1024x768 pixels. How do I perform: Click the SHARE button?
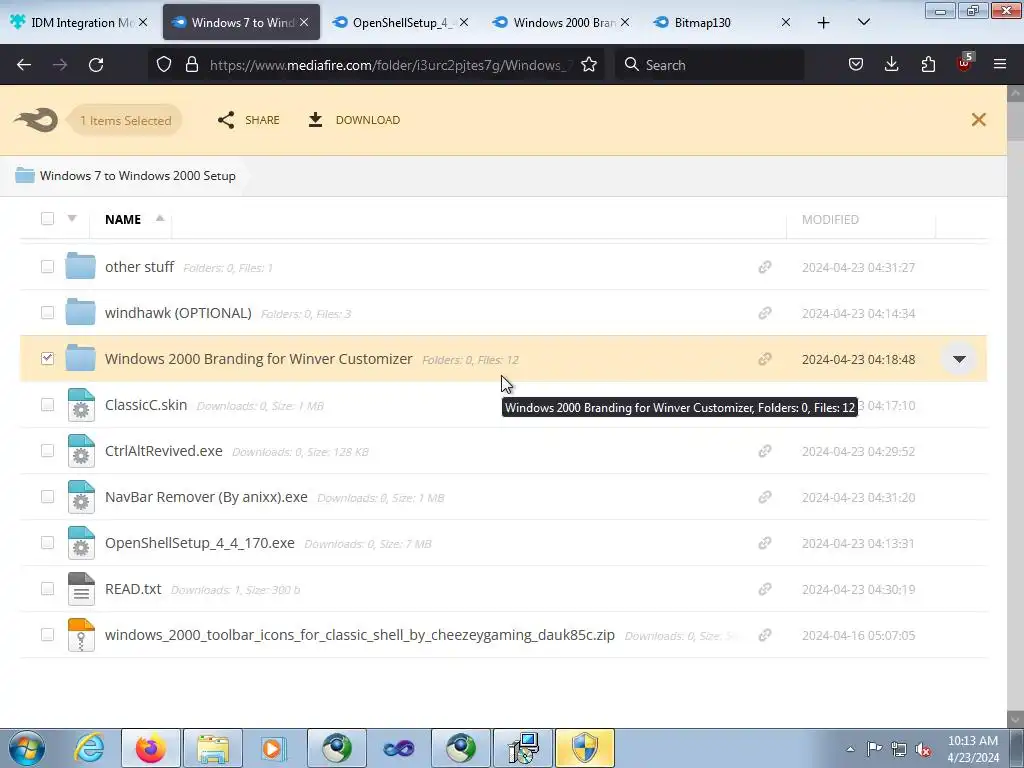(248, 120)
